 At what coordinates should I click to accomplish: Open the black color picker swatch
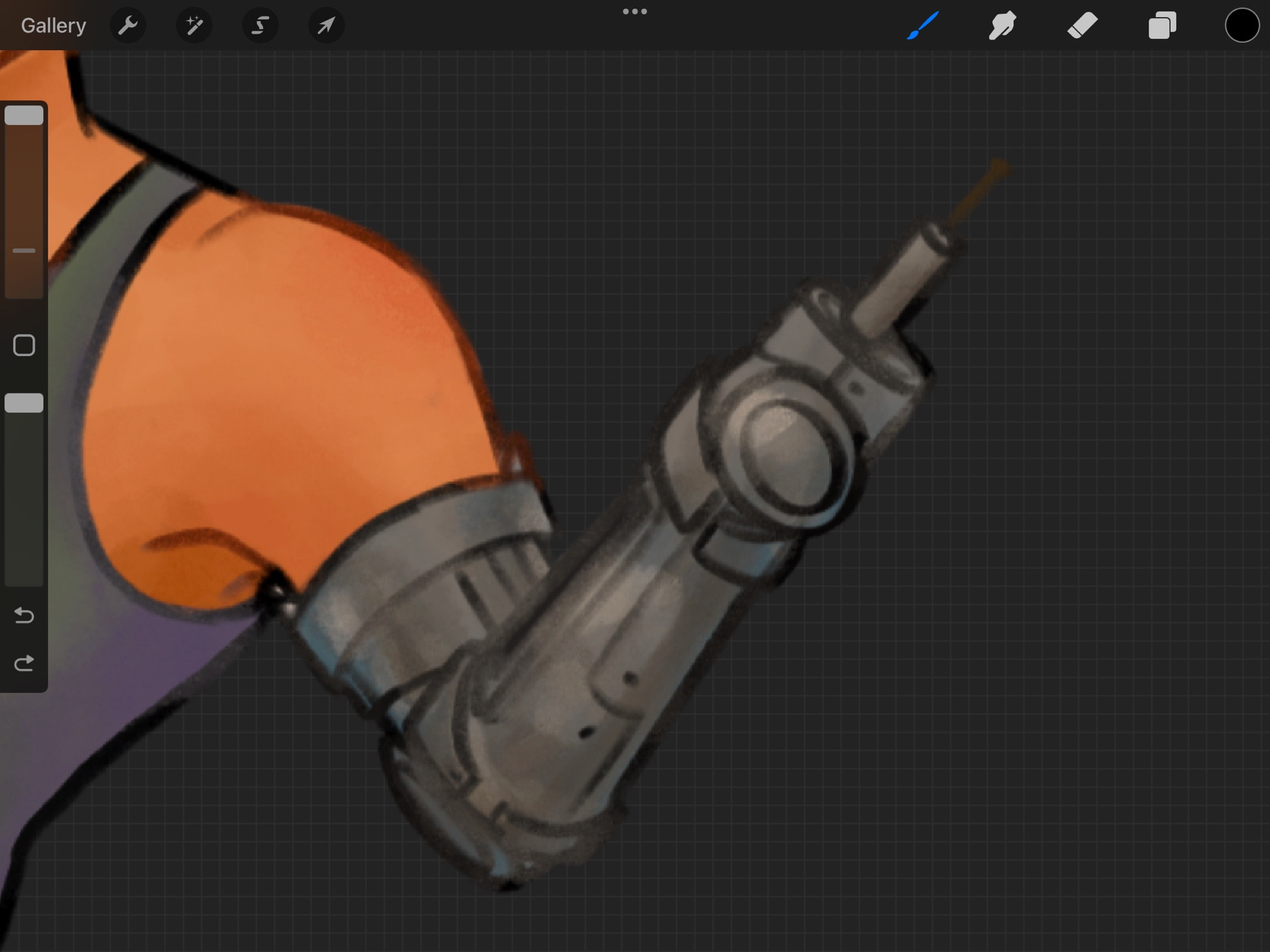tap(1242, 25)
